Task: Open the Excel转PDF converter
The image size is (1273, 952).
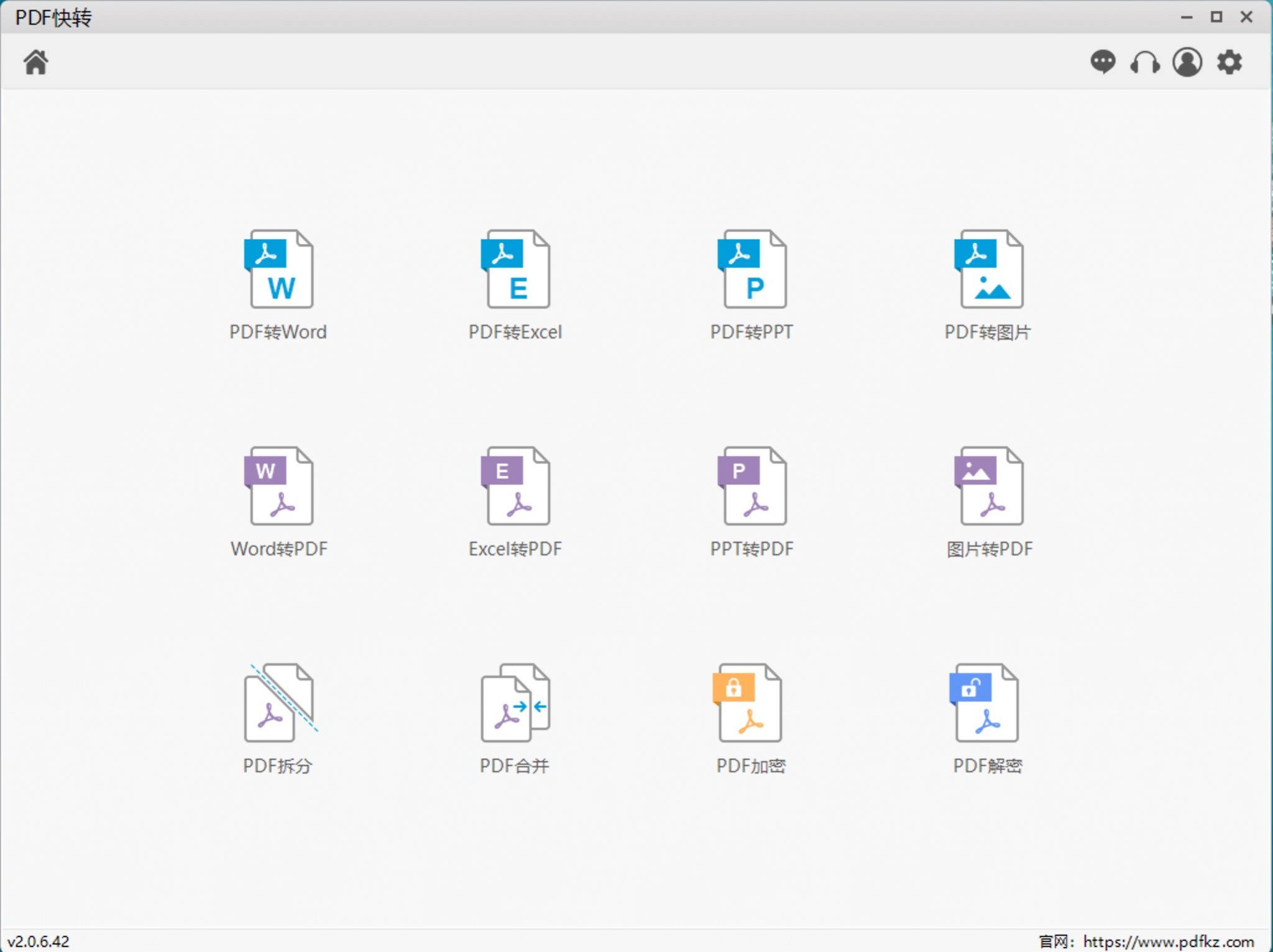Action: pos(515,487)
